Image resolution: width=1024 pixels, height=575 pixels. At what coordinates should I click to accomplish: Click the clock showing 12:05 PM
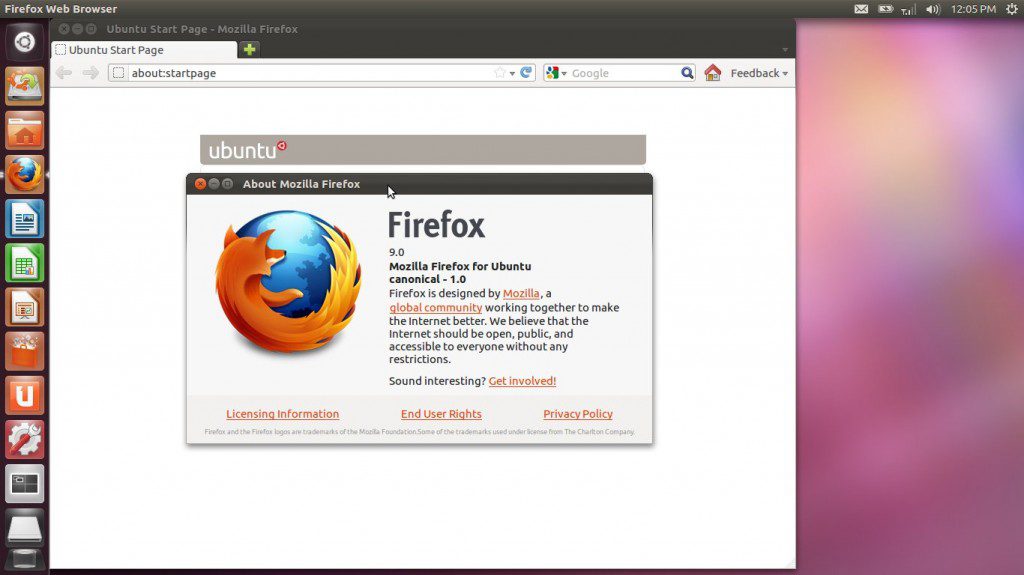click(973, 9)
